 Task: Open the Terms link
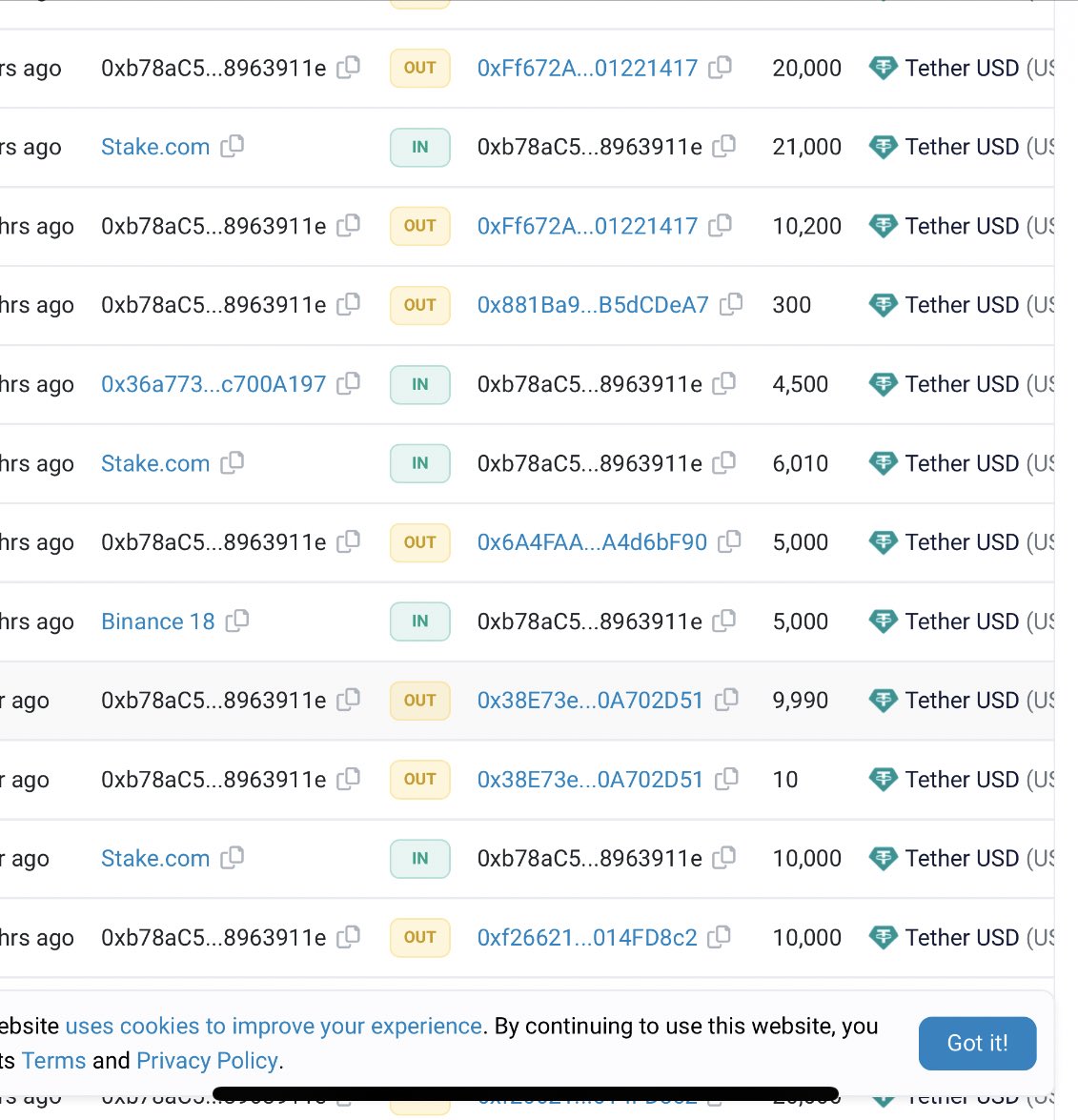(x=53, y=1061)
